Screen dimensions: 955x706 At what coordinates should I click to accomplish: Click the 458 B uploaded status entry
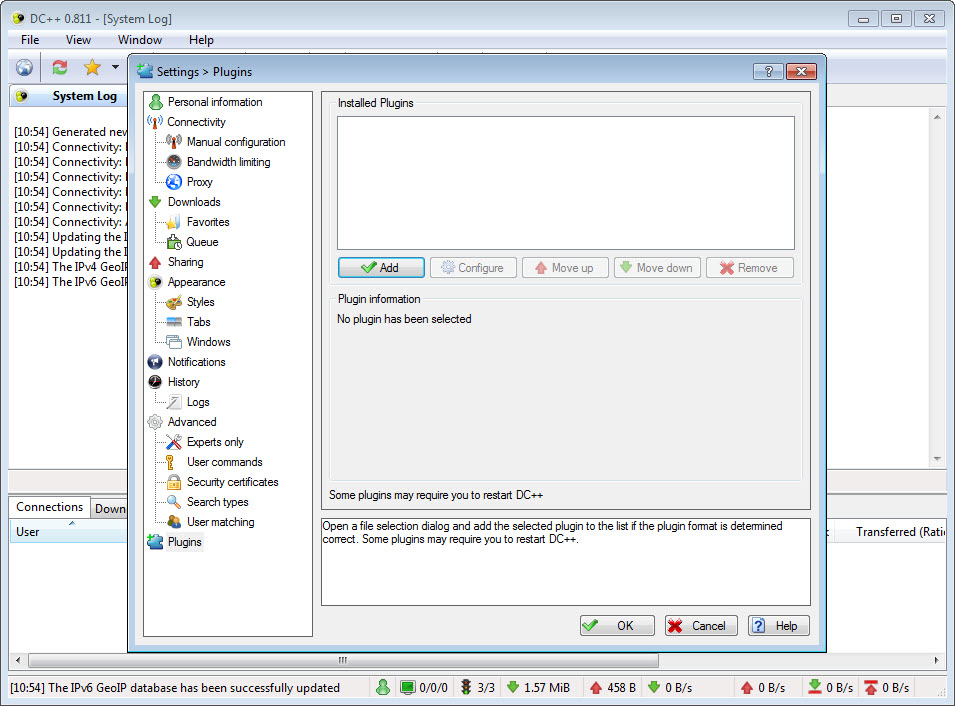(x=613, y=687)
